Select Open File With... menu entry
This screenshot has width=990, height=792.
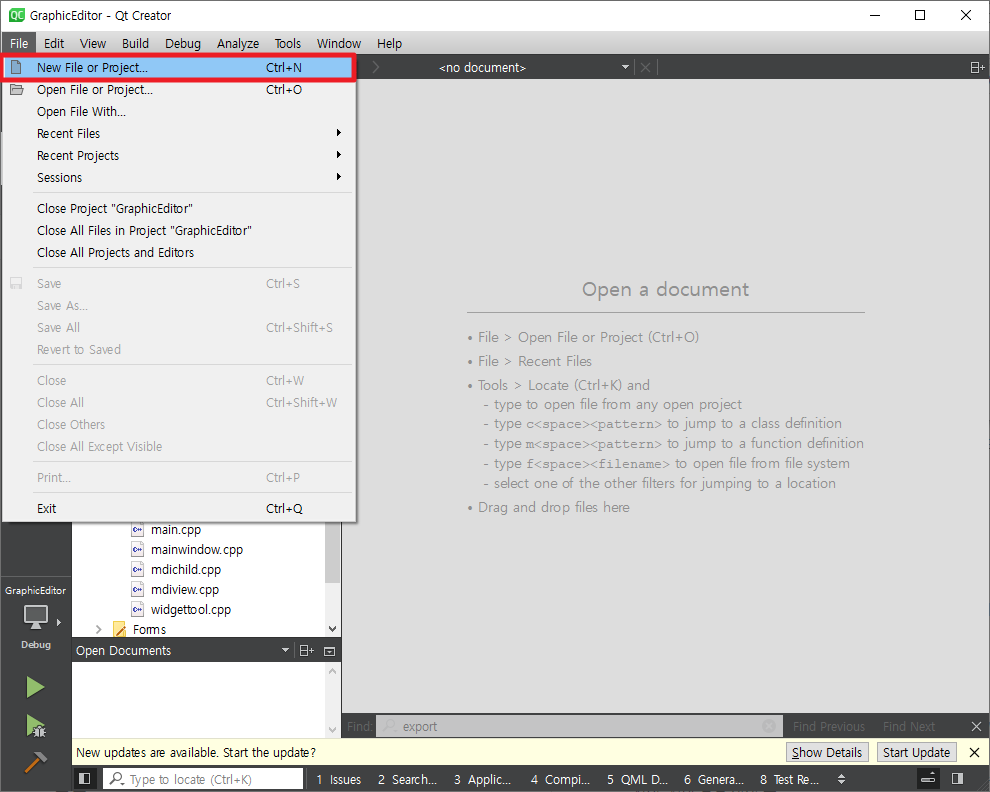[179, 112]
